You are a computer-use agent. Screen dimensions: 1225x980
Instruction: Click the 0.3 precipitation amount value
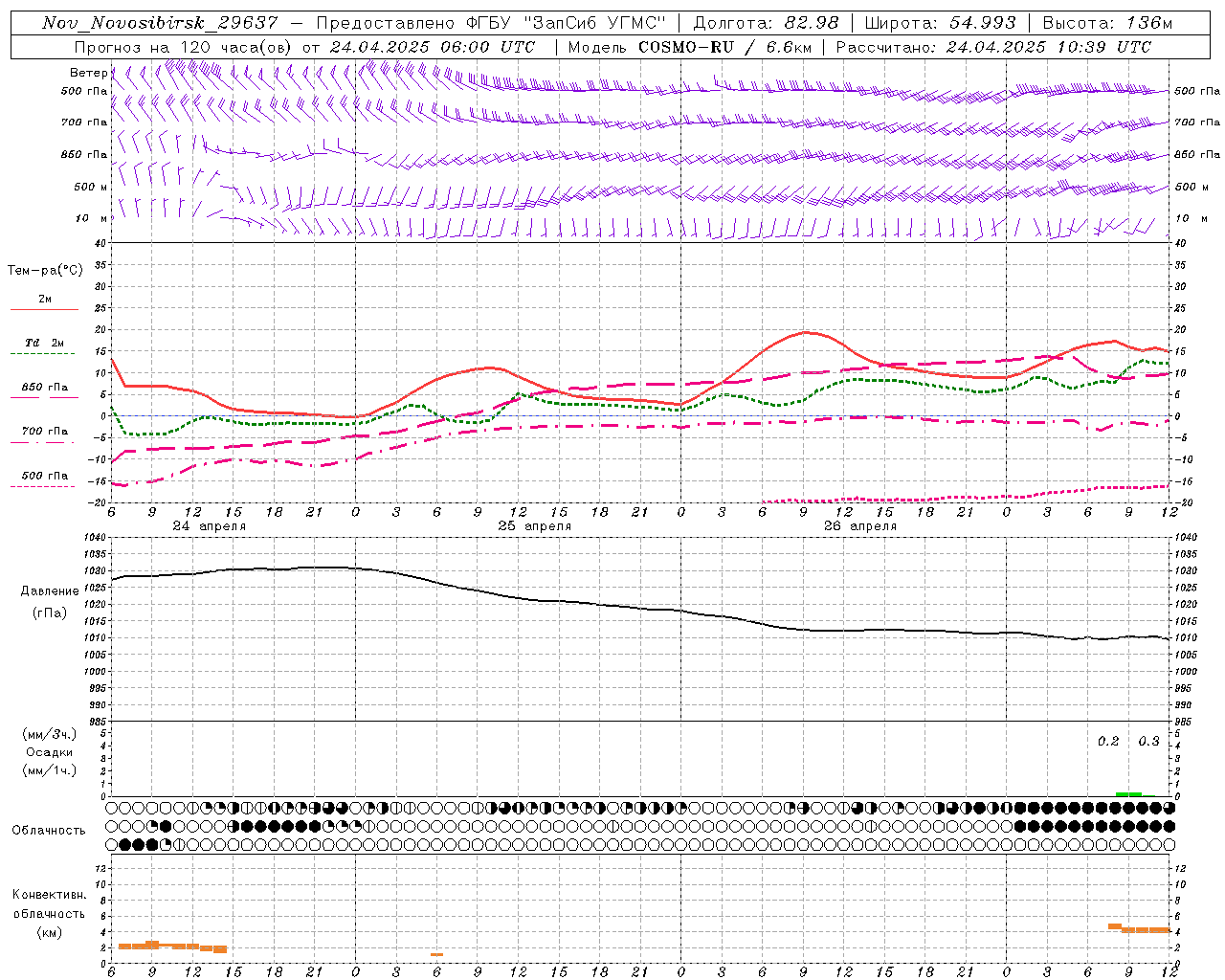point(1148,742)
